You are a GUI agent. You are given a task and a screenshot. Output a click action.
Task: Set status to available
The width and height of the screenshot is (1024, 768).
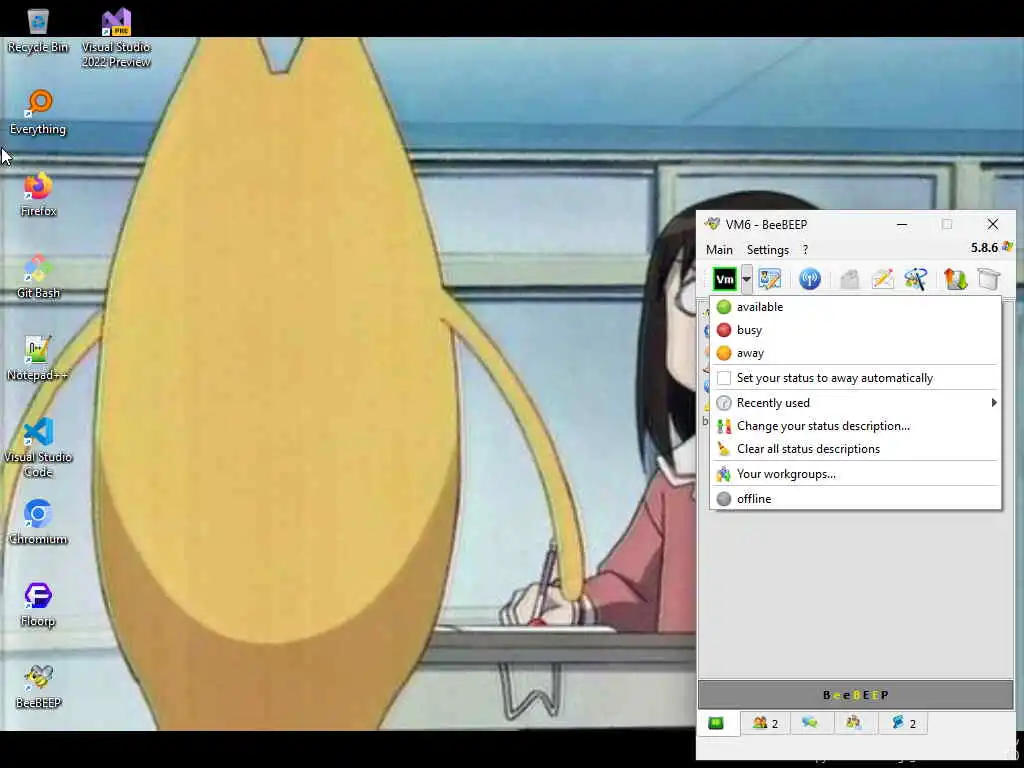pos(856,307)
